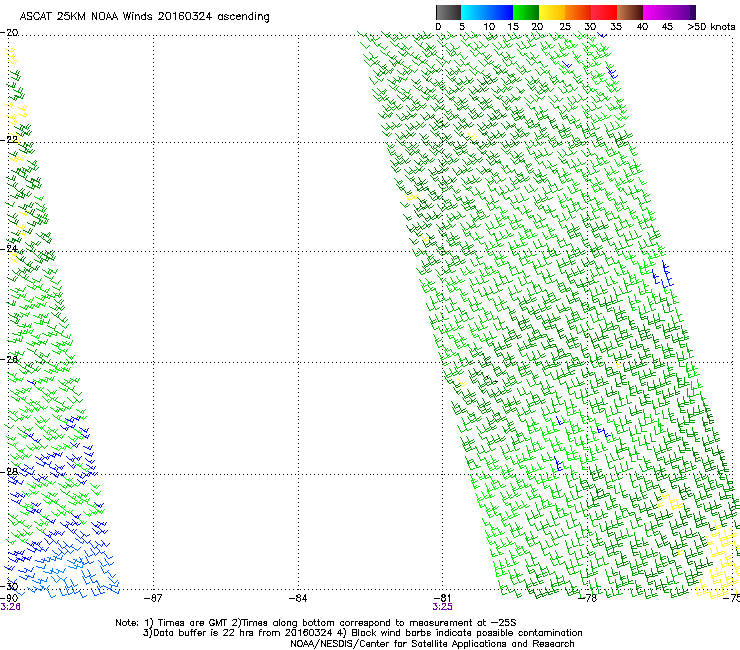Click the purple '3:26' swath time label
This screenshot has height=650, width=740.
(10, 607)
